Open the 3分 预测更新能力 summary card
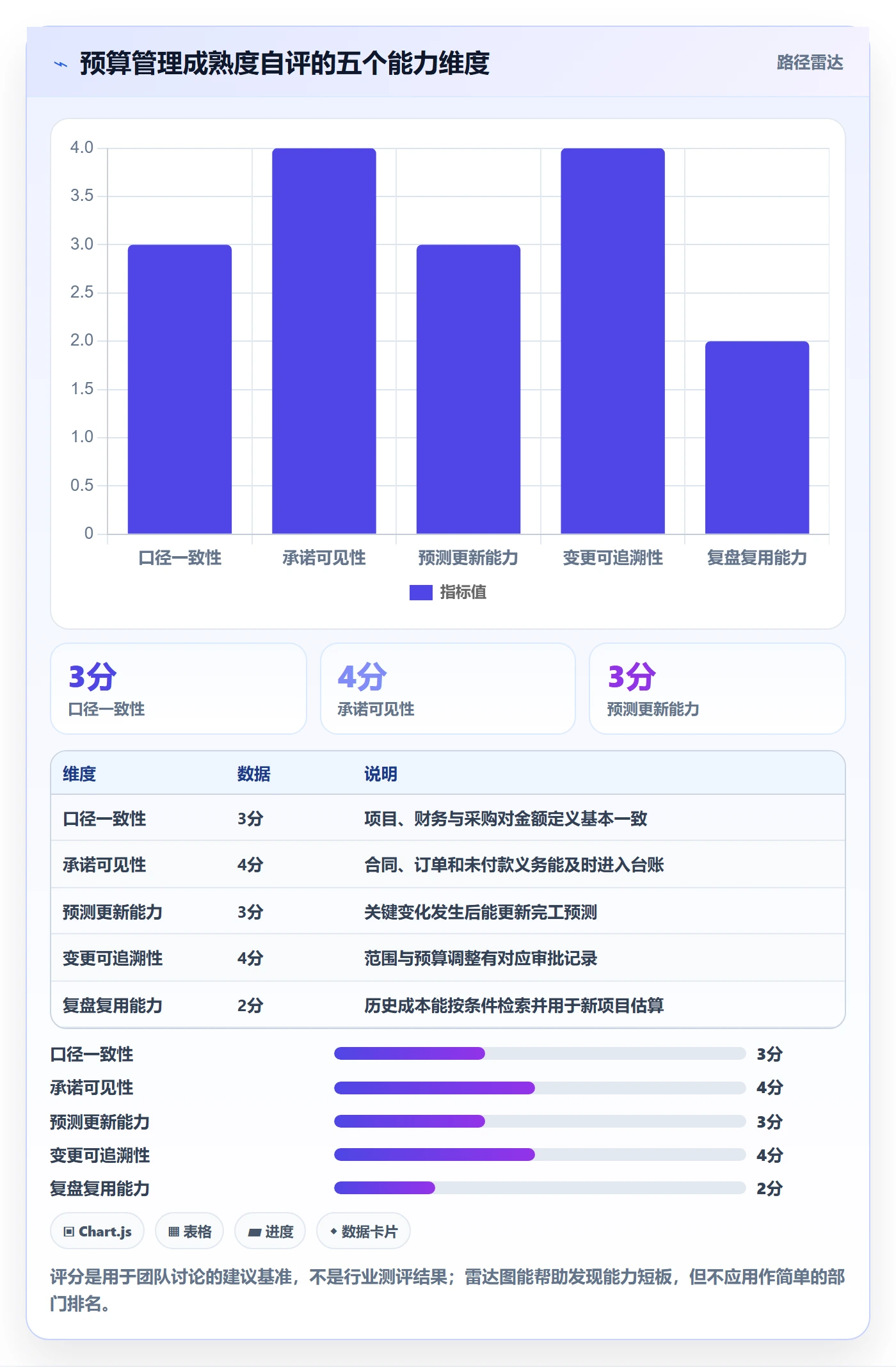 tap(717, 689)
